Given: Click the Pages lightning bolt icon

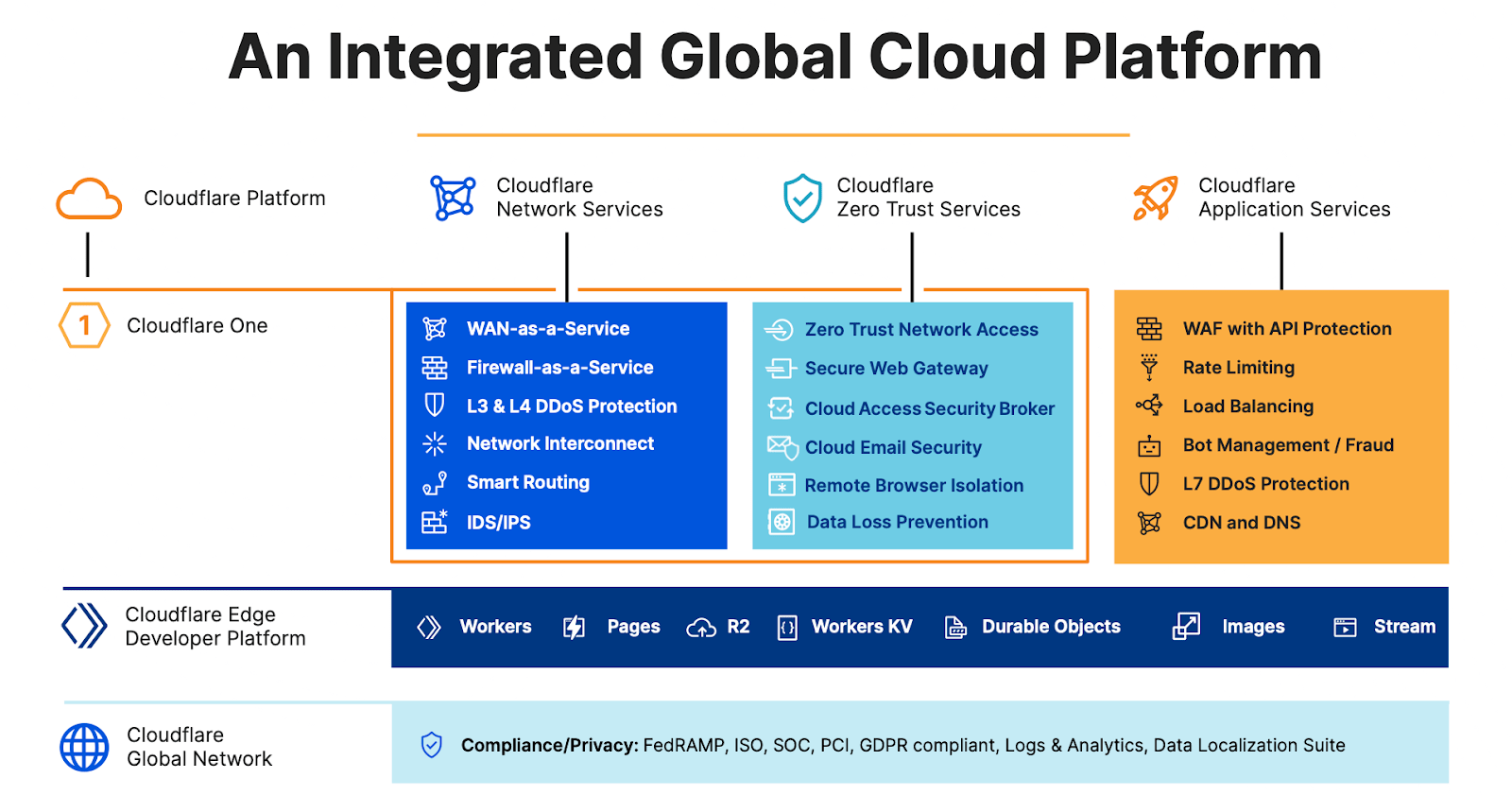Looking at the screenshot, I should 575,627.
